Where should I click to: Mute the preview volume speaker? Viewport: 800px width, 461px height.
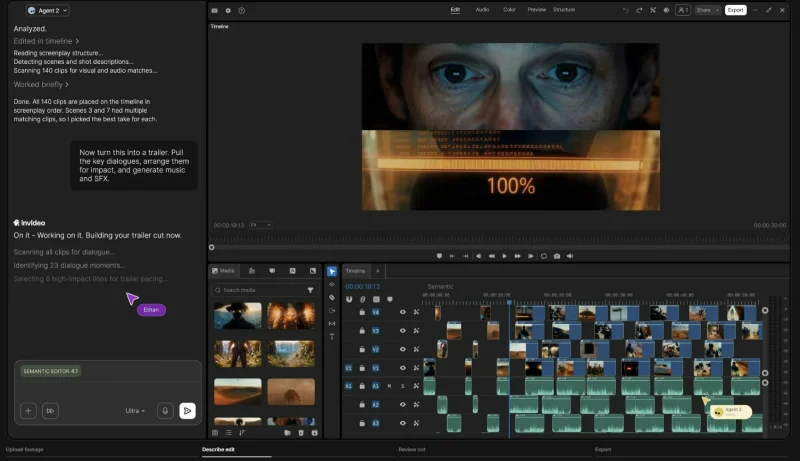tap(570, 256)
